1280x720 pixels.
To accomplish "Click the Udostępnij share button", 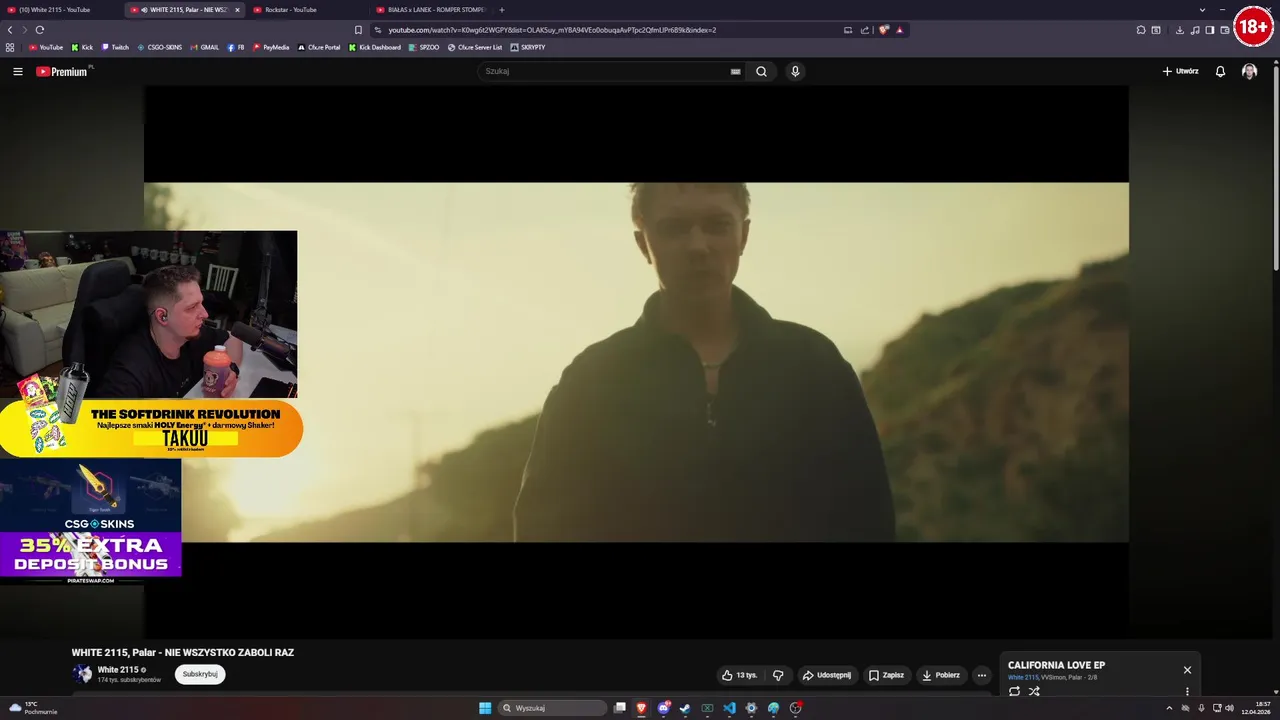I will click(x=827, y=675).
